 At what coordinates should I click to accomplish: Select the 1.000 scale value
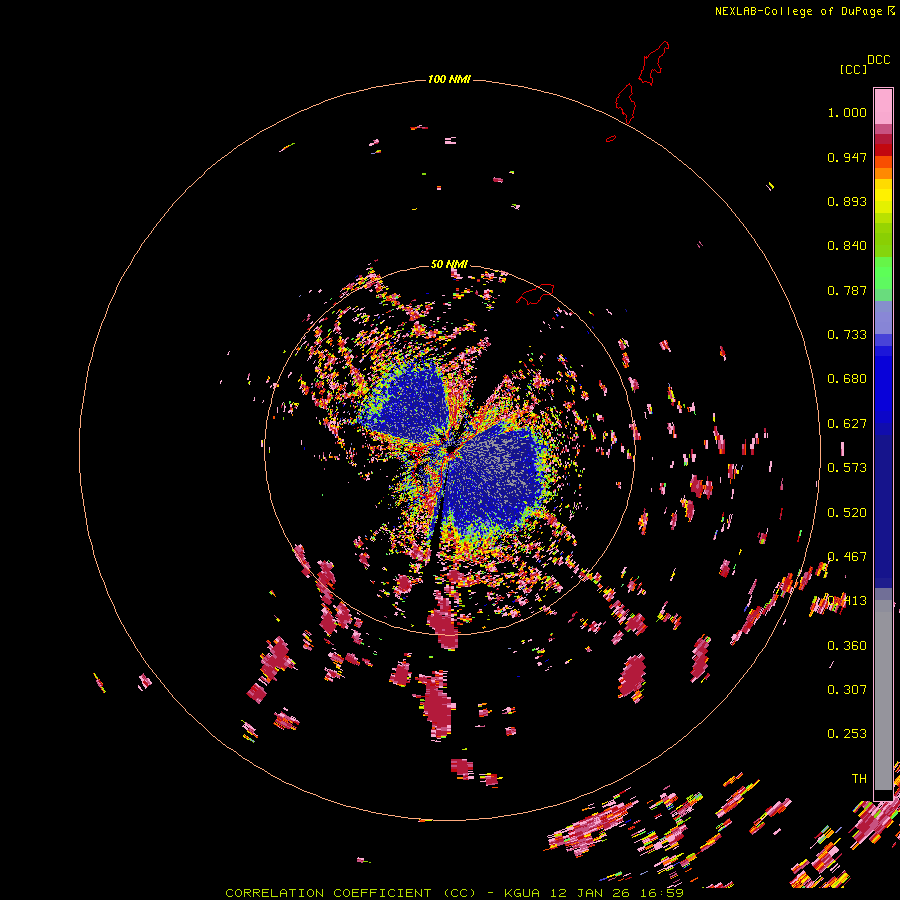pos(847,112)
